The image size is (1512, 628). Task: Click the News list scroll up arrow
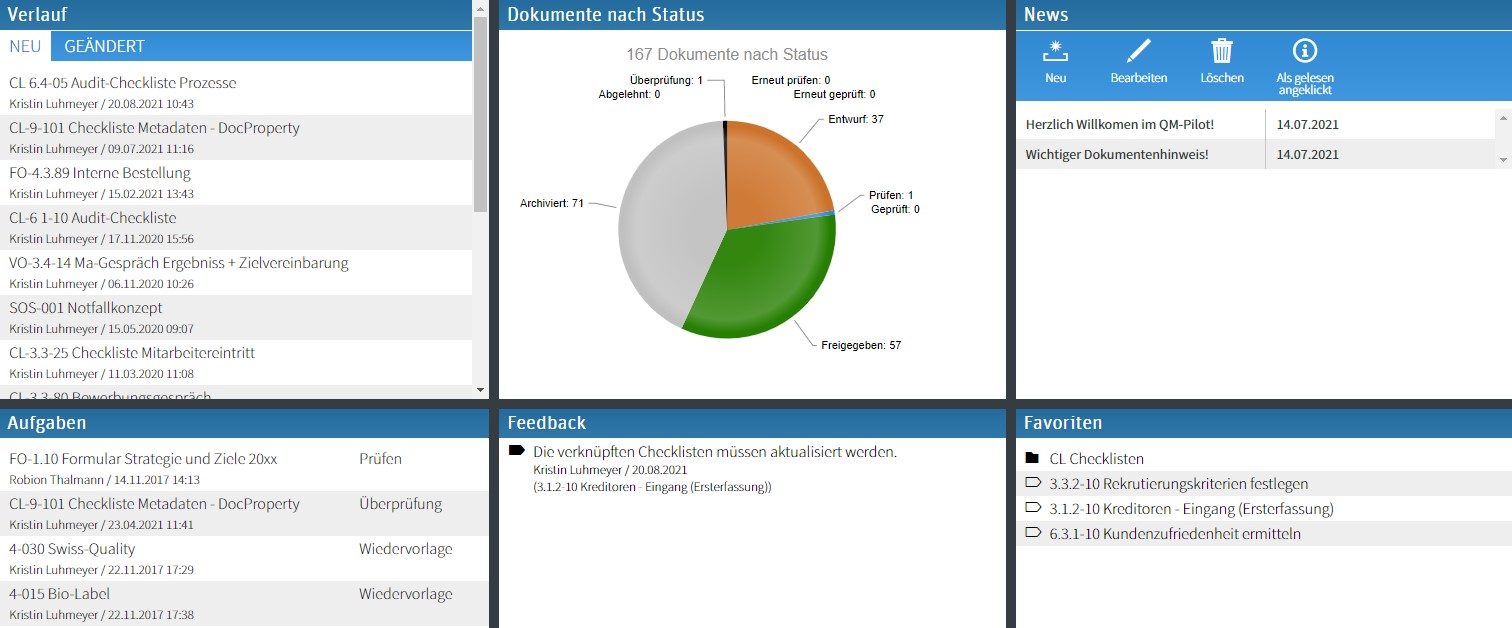pyautogui.click(x=1503, y=118)
